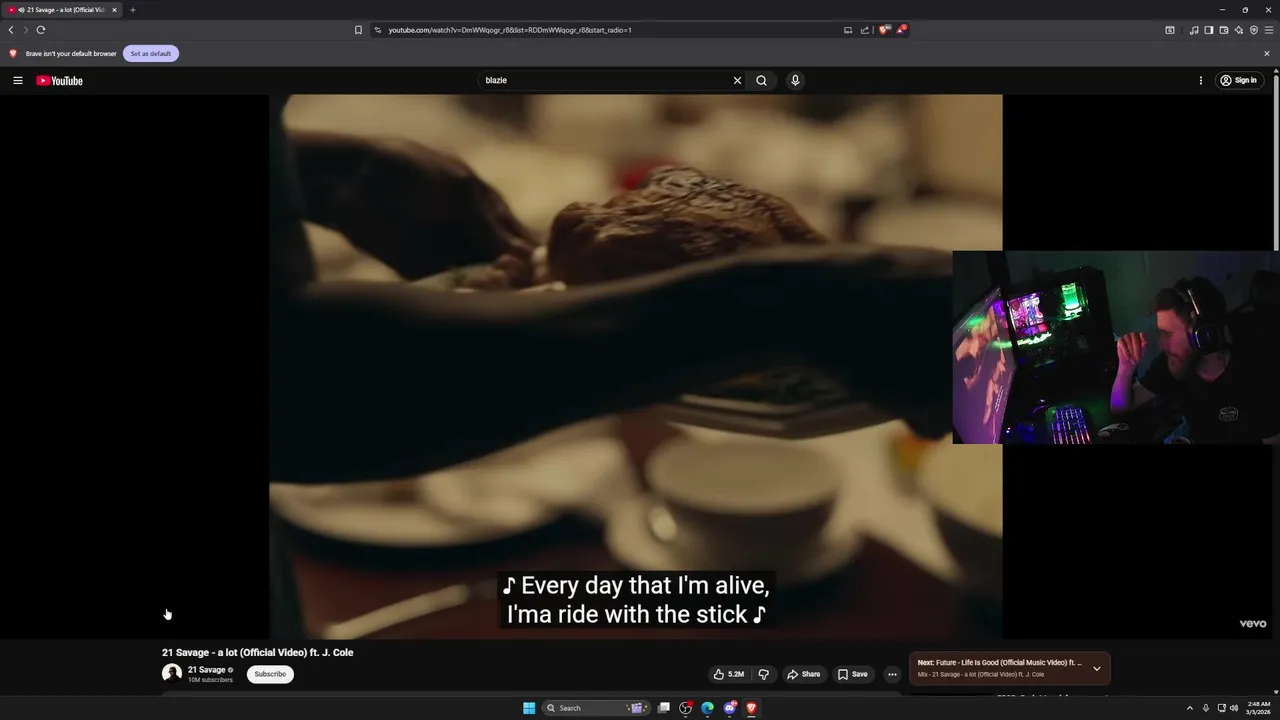This screenshot has height=720, width=1280.
Task: Go forward in the browser
Action: click(x=26, y=30)
